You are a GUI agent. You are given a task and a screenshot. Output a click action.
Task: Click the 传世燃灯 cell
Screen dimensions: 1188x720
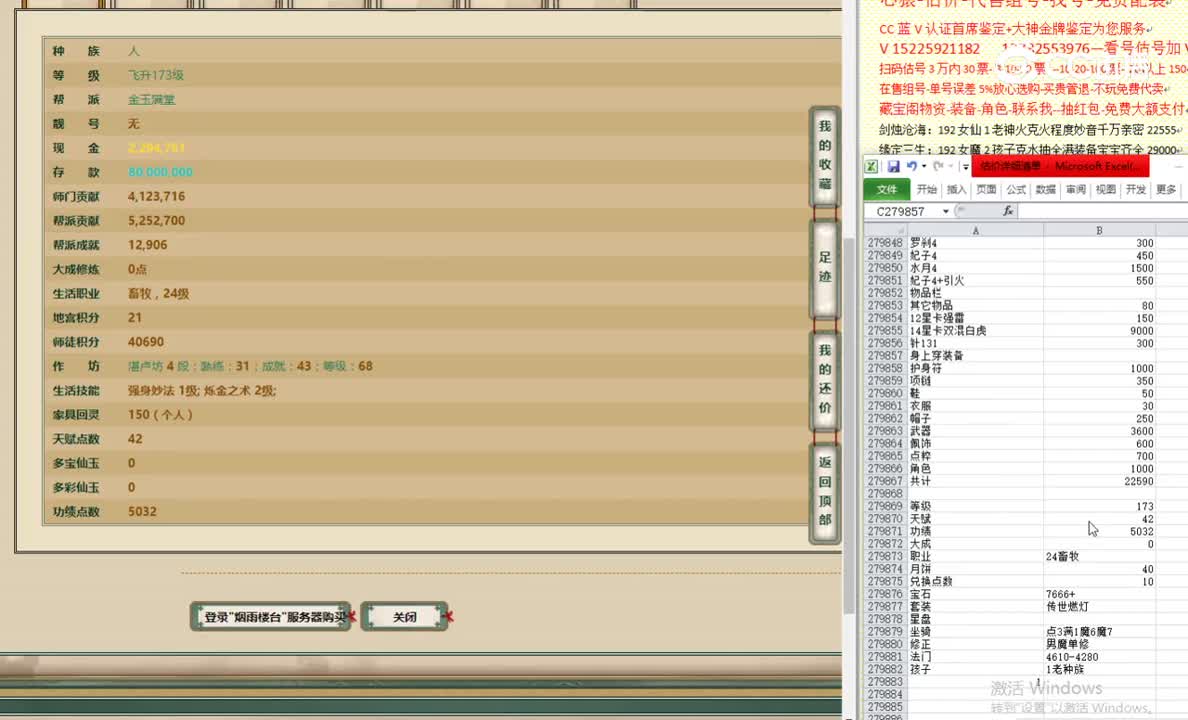click(1099, 606)
